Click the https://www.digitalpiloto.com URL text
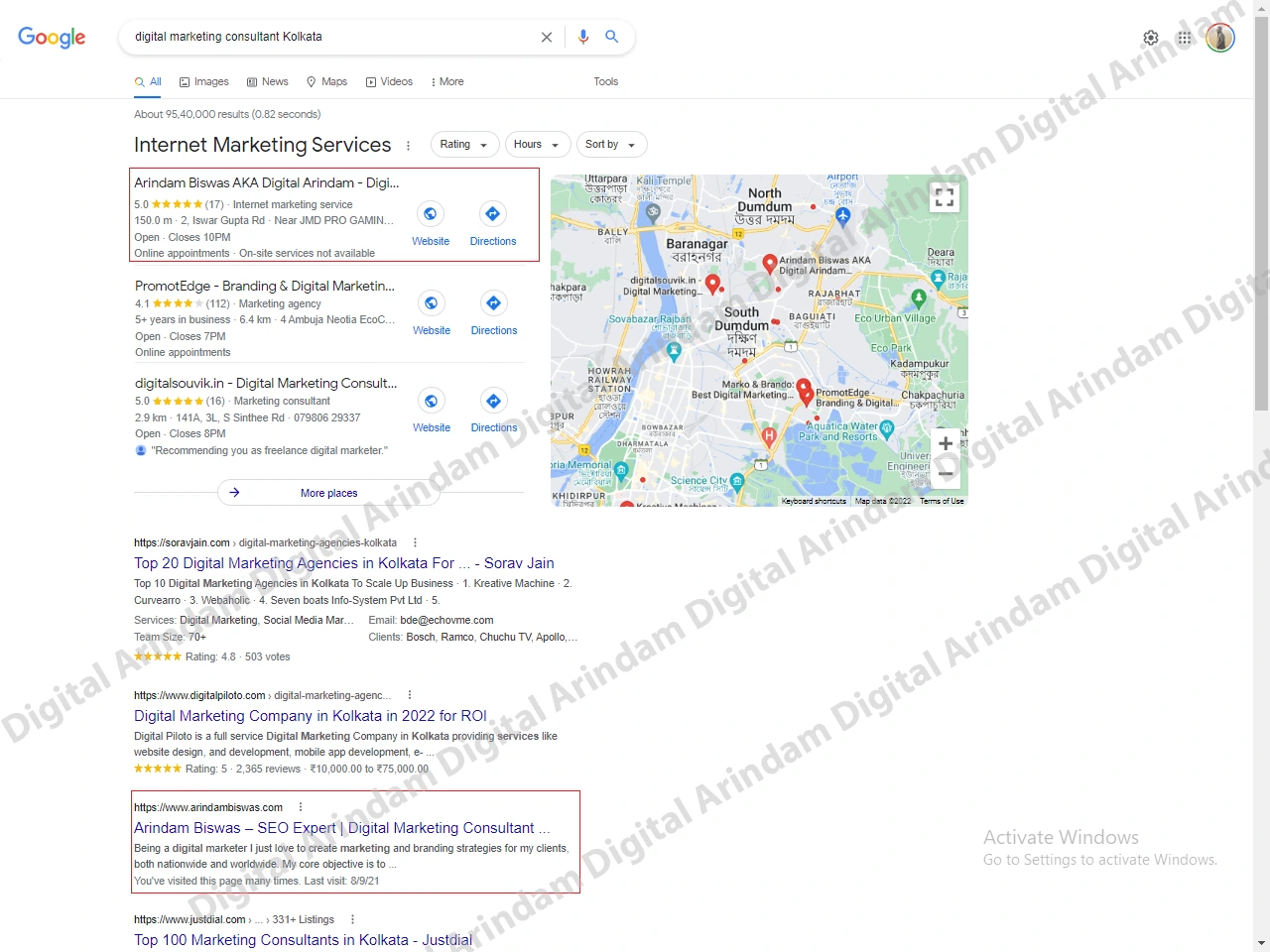This screenshot has height=952, width=1270. click(199, 695)
